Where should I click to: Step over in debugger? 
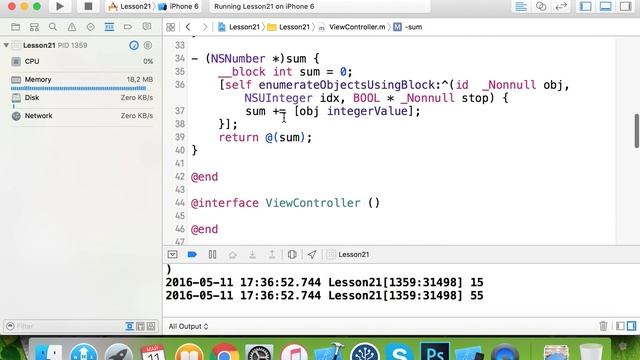232,254
